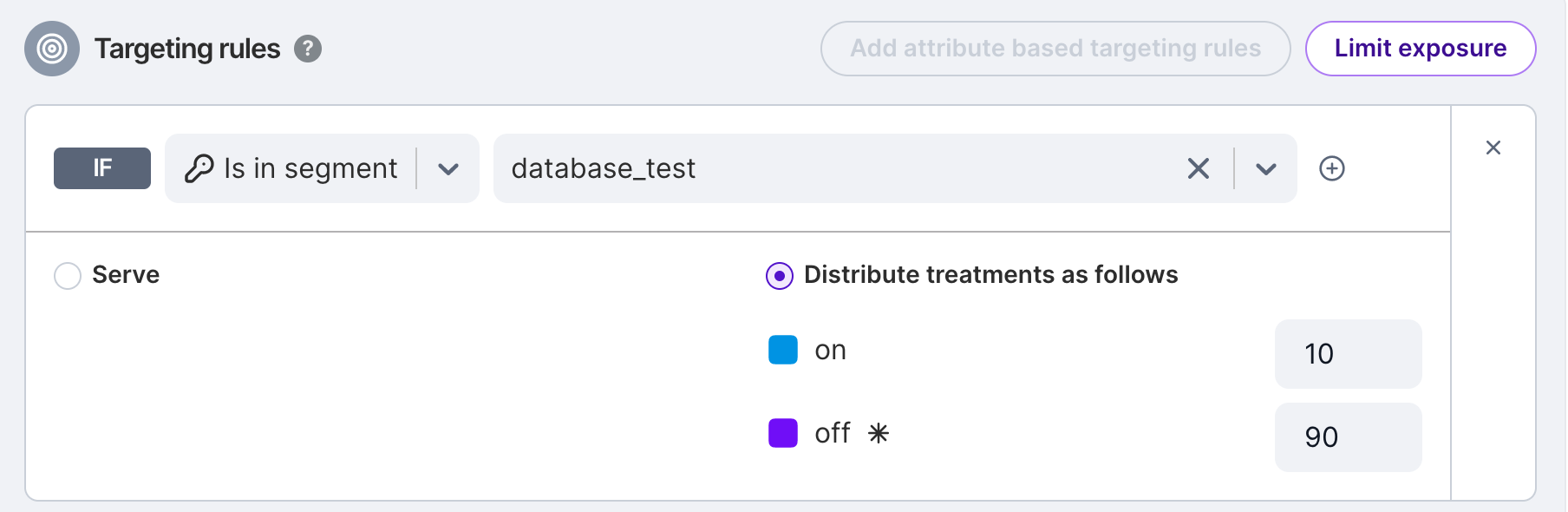Click the plus circle add condition icon
Image resolution: width=1568 pixels, height=512 pixels.
[x=1332, y=168]
